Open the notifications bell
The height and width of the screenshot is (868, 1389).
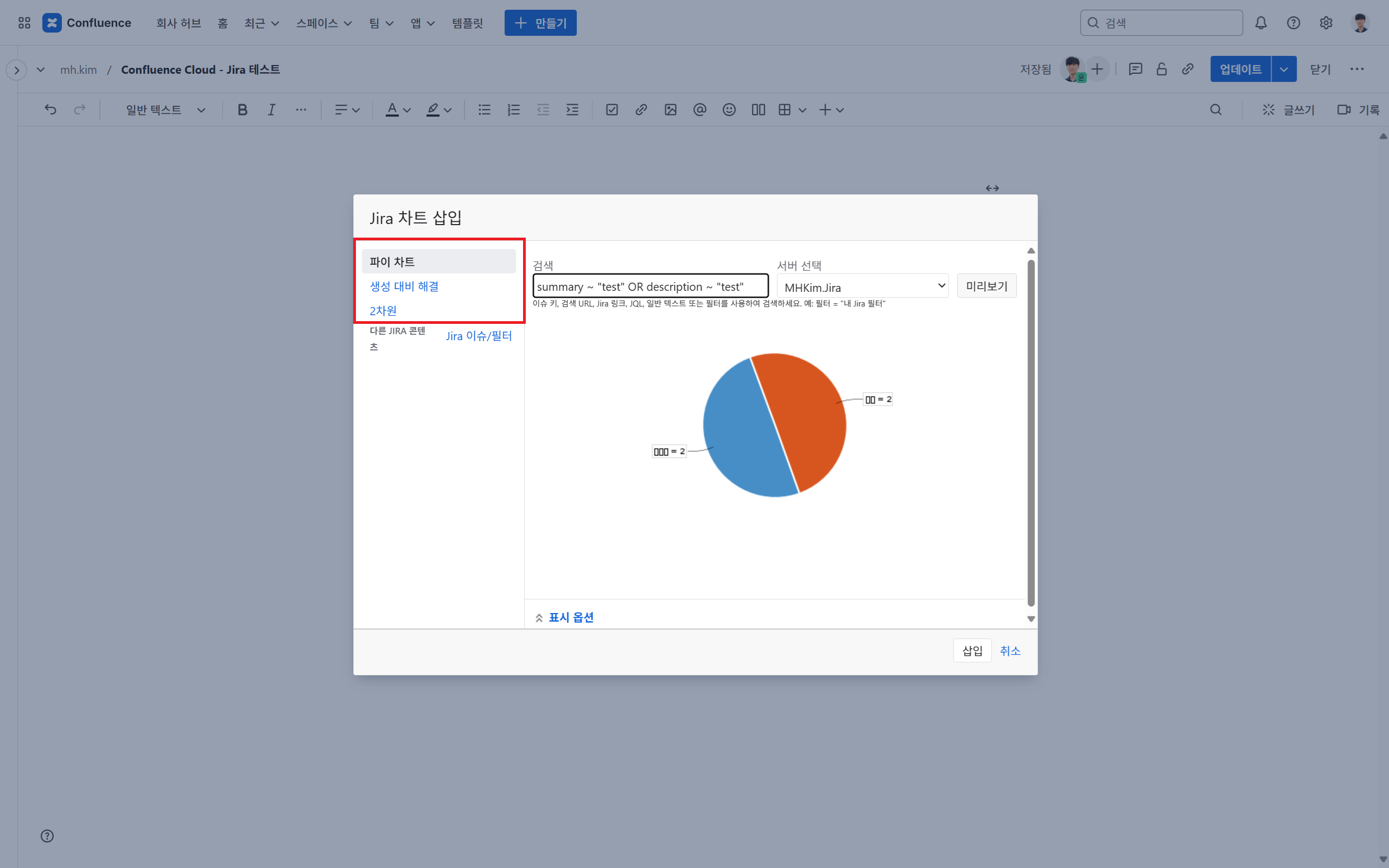(x=1260, y=23)
